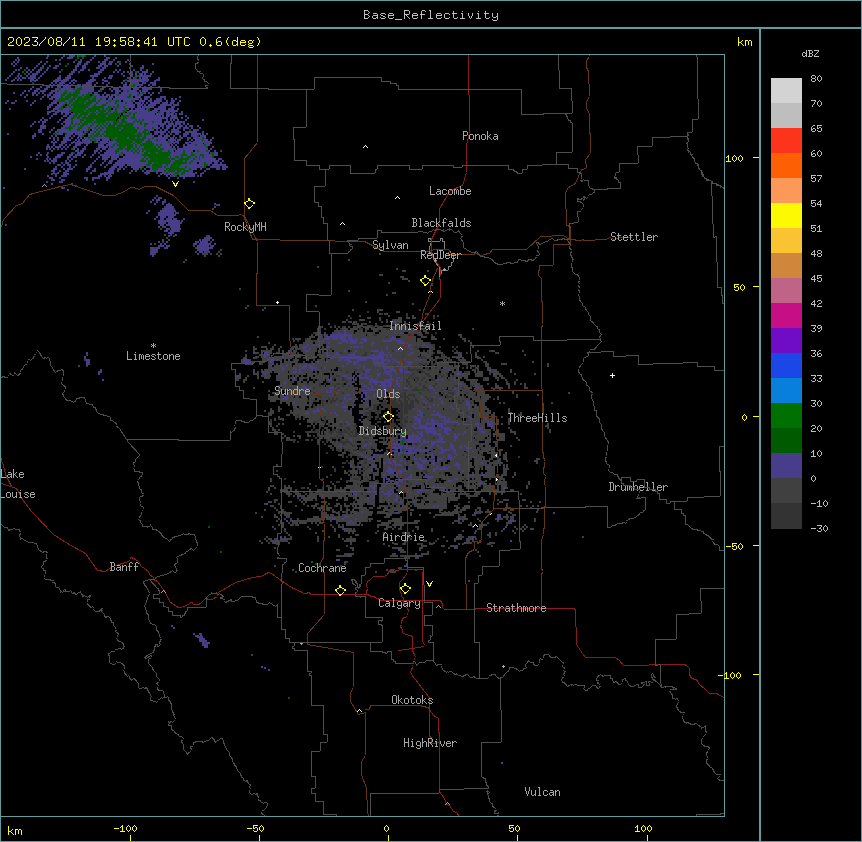
Task: Click the Drumheller label
Action: point(638,487)
